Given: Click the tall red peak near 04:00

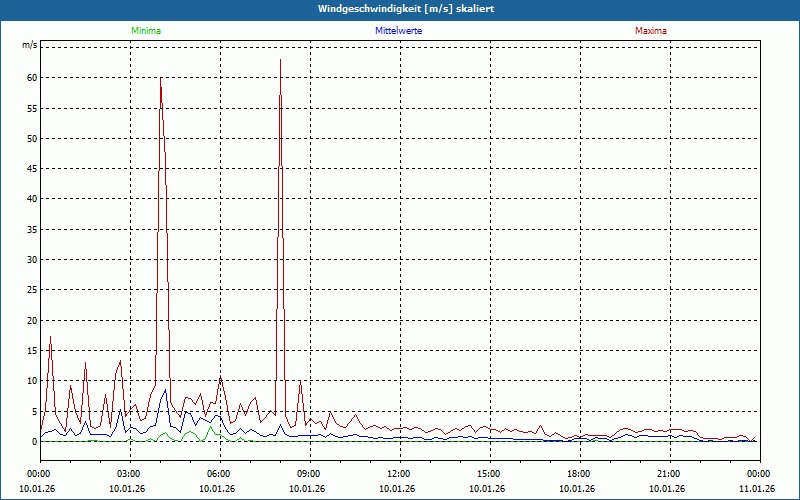Looking at the screenshot, I should point(161,78).
